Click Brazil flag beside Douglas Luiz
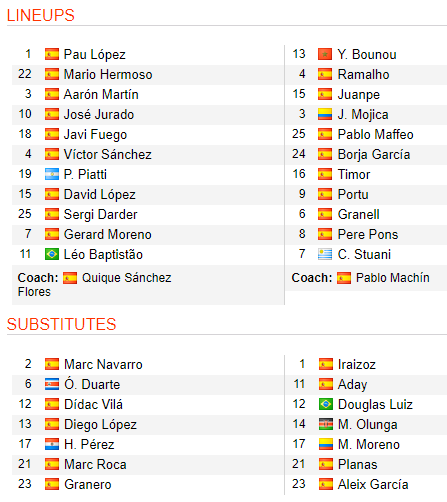 pyautogui.click(x=326, y=404)
